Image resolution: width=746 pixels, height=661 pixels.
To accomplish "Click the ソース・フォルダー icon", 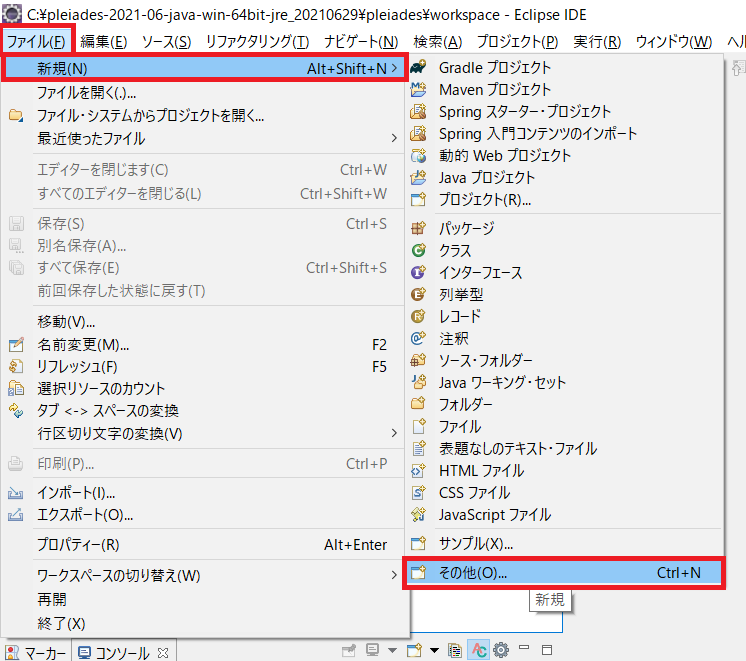I will click(418, 360).
